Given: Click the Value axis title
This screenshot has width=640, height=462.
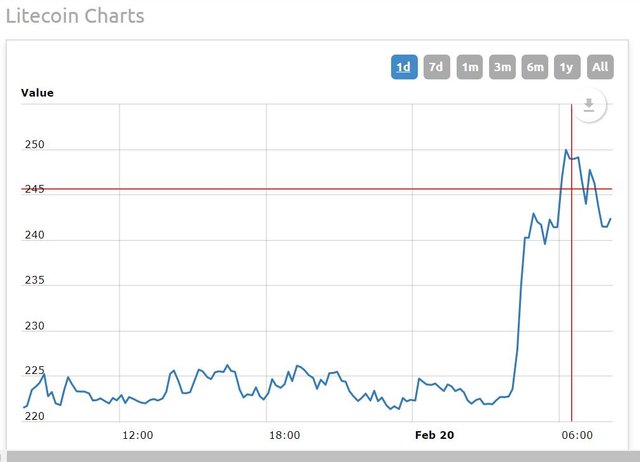Looking at the screenshot, I should (37, 93).
